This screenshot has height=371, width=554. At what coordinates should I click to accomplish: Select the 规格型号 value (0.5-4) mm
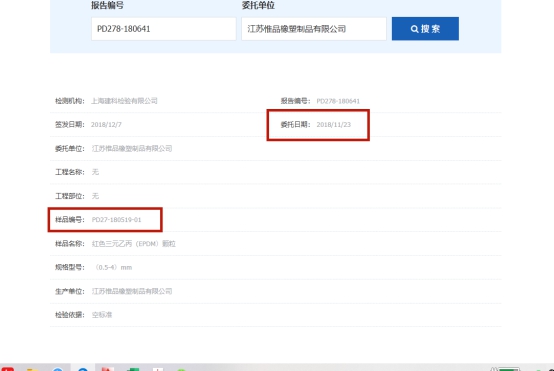pyautogui.click(x=113, y=267)
